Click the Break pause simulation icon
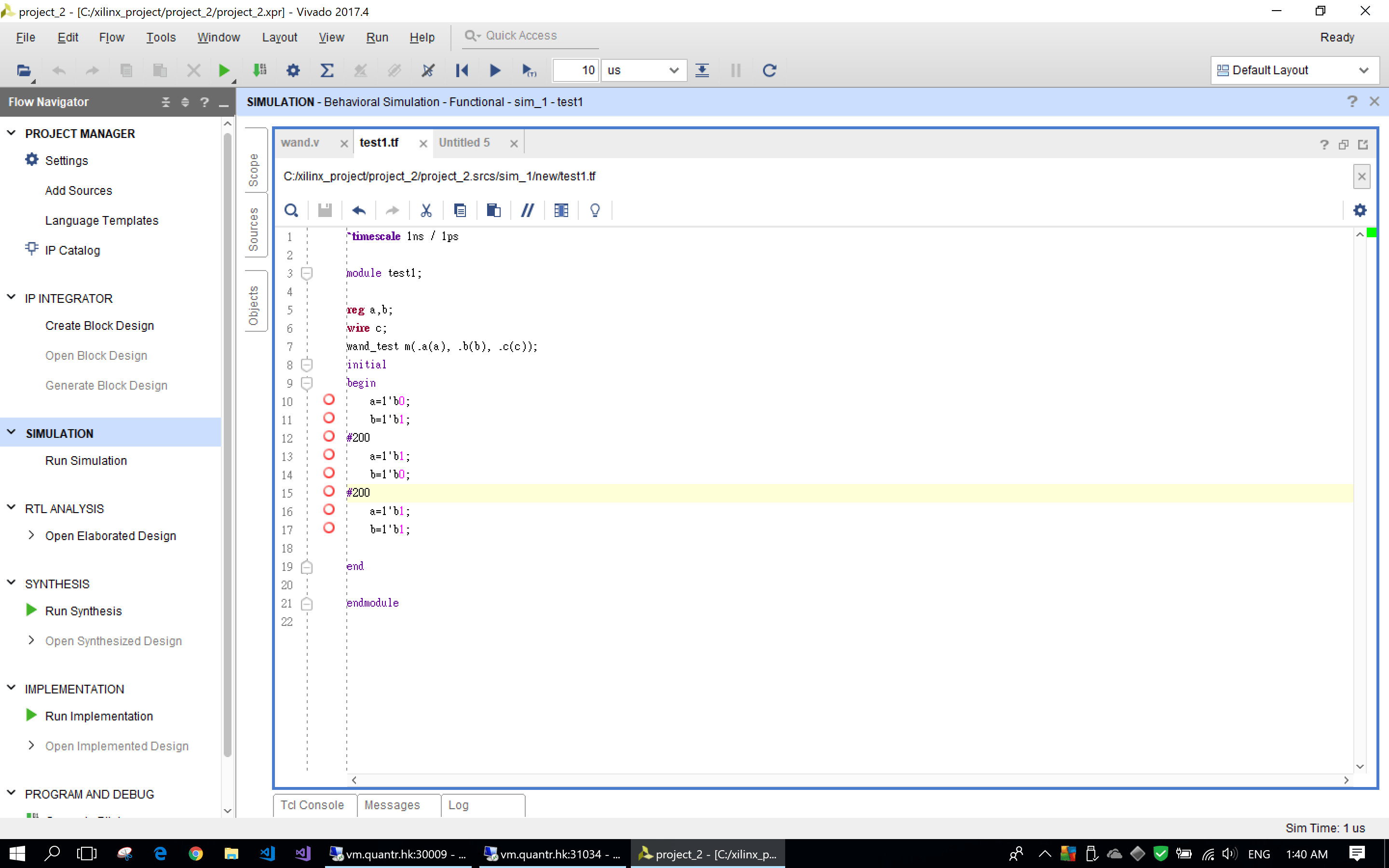1389x868 pixels. coord(736,70)
